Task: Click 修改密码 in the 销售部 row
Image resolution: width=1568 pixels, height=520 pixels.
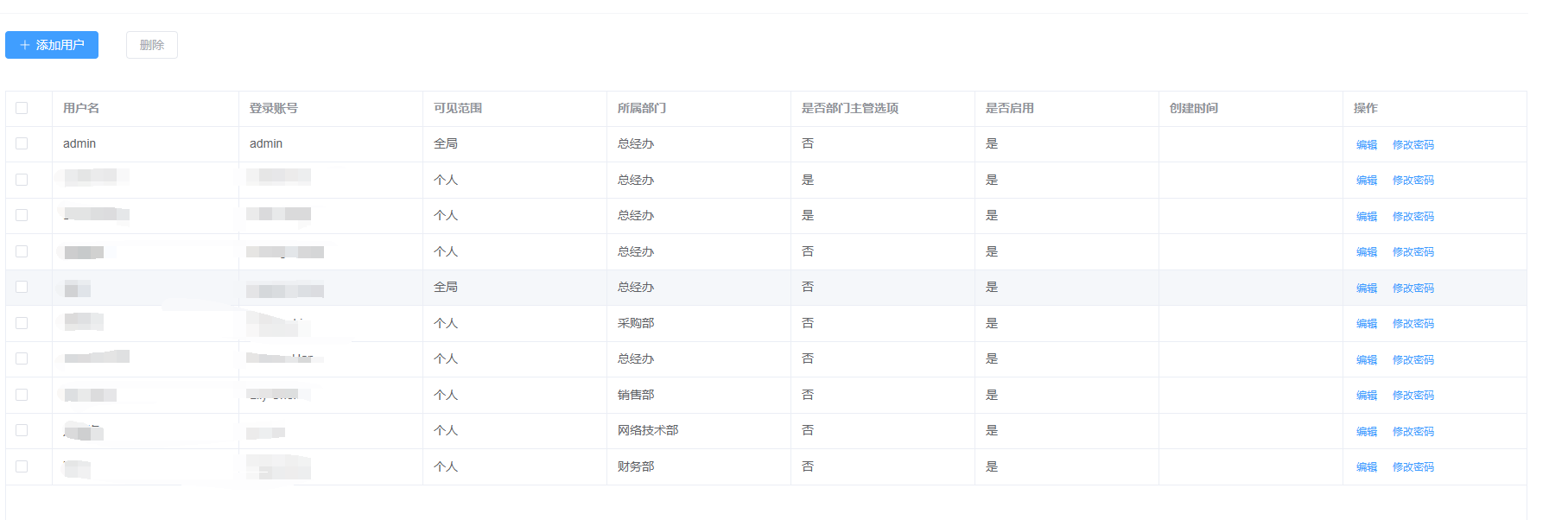Action: (x=1413, y=396)
